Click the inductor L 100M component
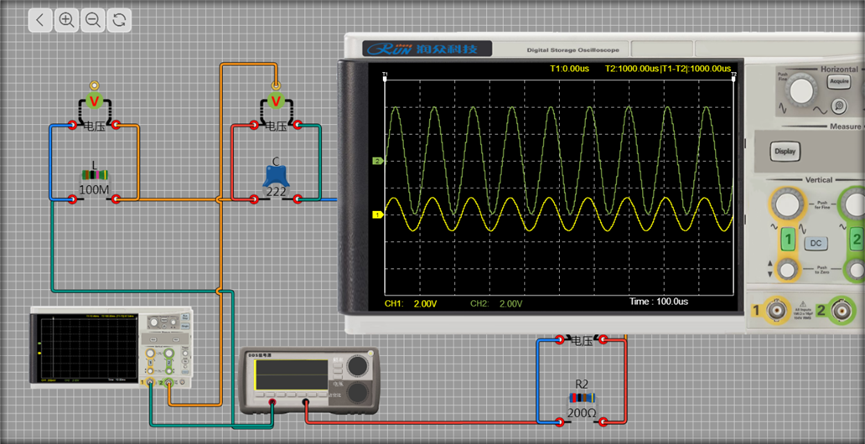The width and height of the screenshot is (865, 444). [94, 176]
